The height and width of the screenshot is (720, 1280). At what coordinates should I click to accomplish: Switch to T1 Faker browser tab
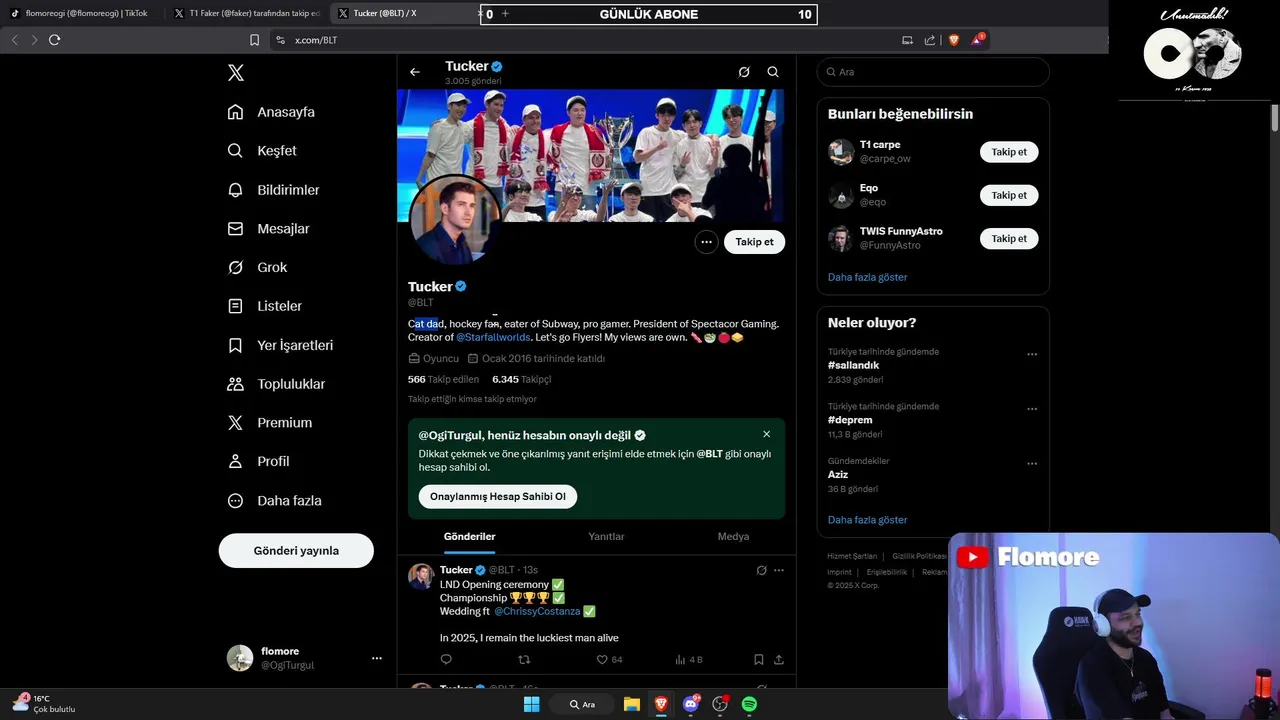tap(247, 14)
